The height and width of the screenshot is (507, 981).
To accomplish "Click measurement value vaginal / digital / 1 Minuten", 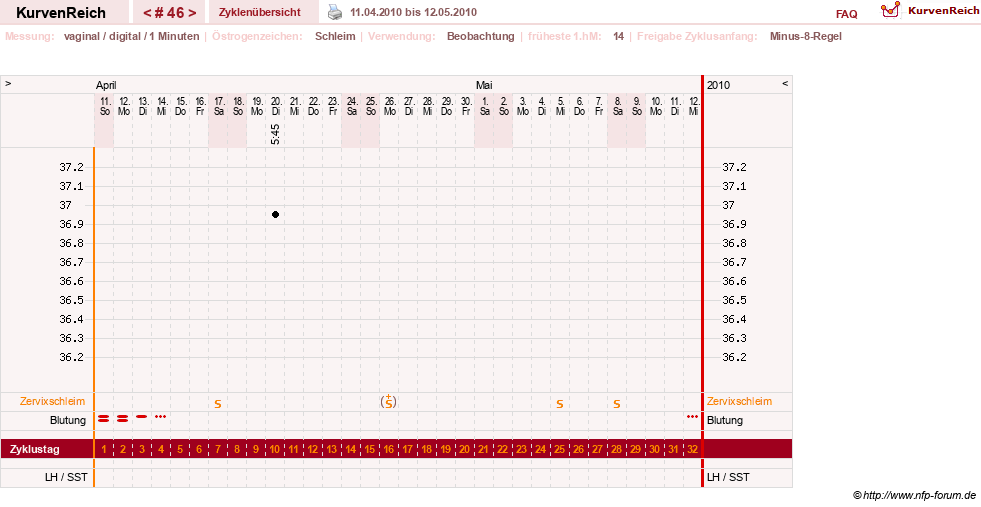I will [131, 36].
